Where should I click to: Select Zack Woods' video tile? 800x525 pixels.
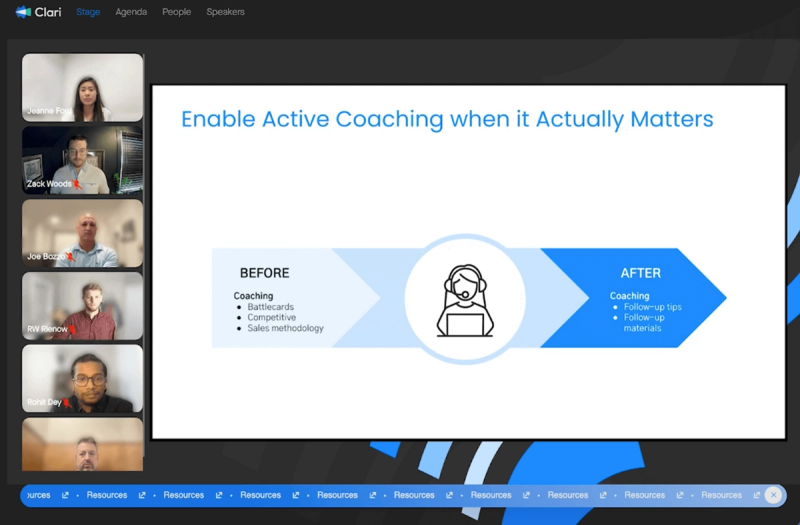tap(83, 160)
